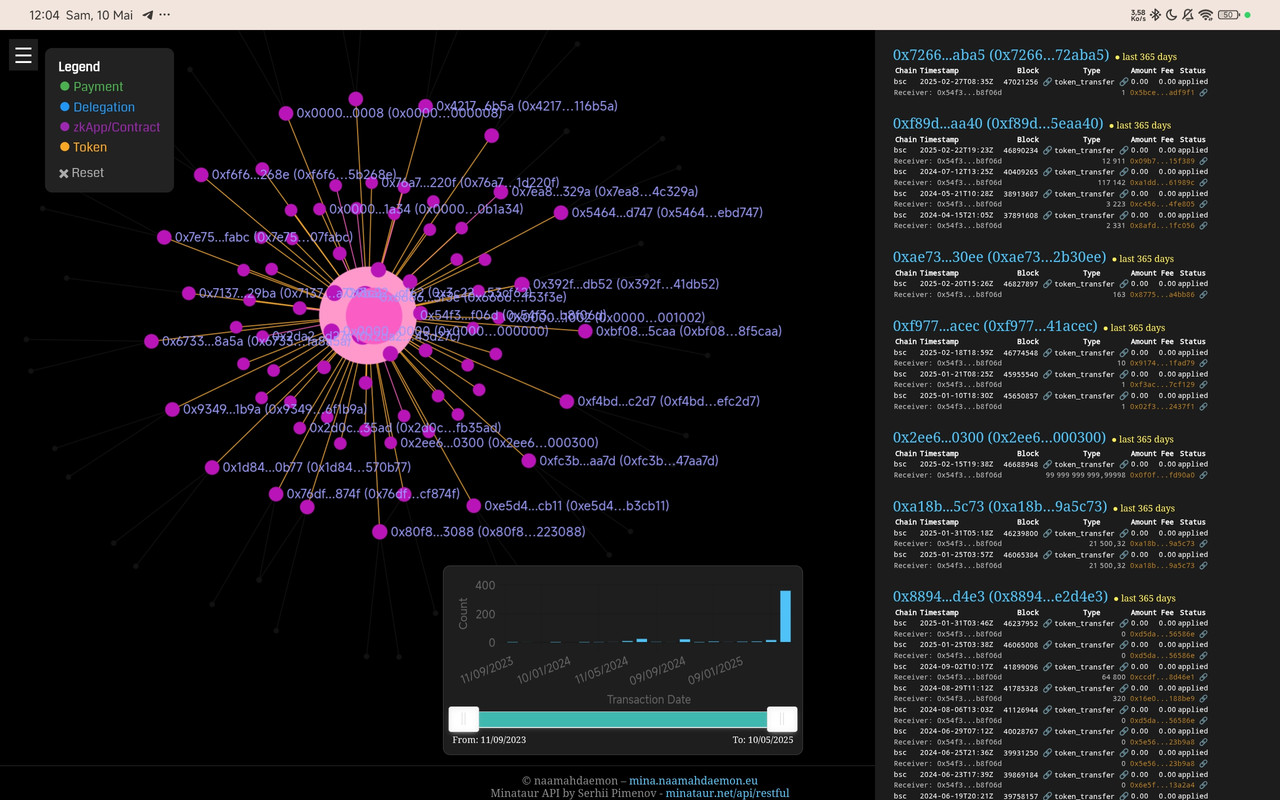Open link icon beside block 46237952
Image resolution: width=1280 pixels, height=800 pixels.
pyautogui.click(x=1047, y=623)
